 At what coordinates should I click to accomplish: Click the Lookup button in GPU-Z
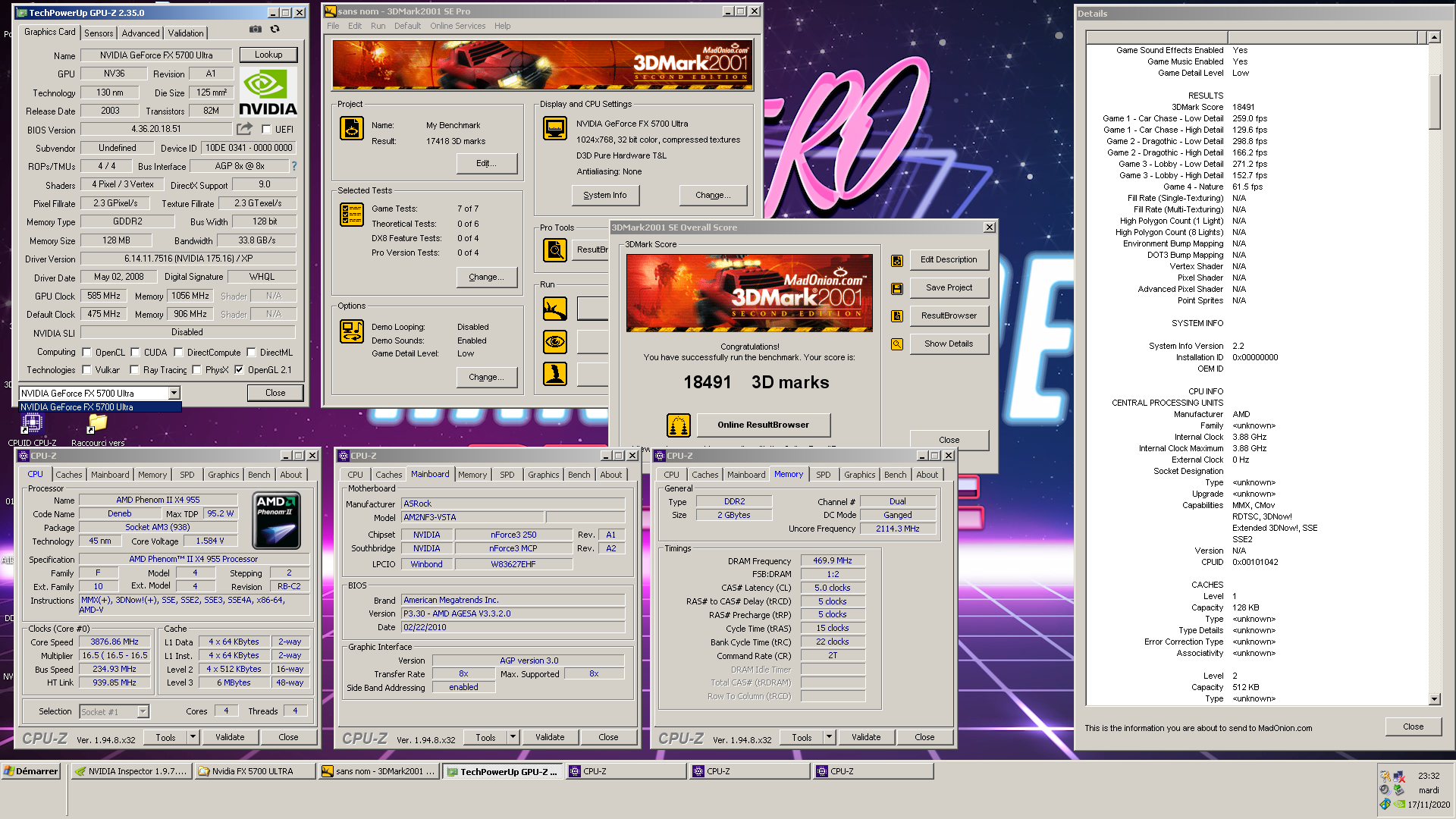(x=268, y=55)
